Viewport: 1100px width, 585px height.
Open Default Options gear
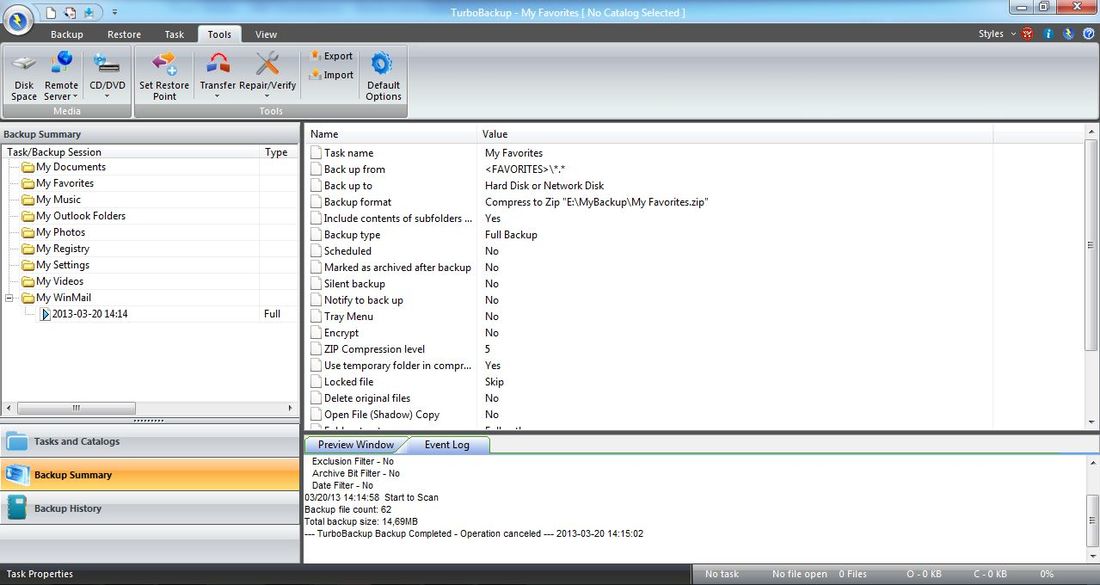(383, 76)
